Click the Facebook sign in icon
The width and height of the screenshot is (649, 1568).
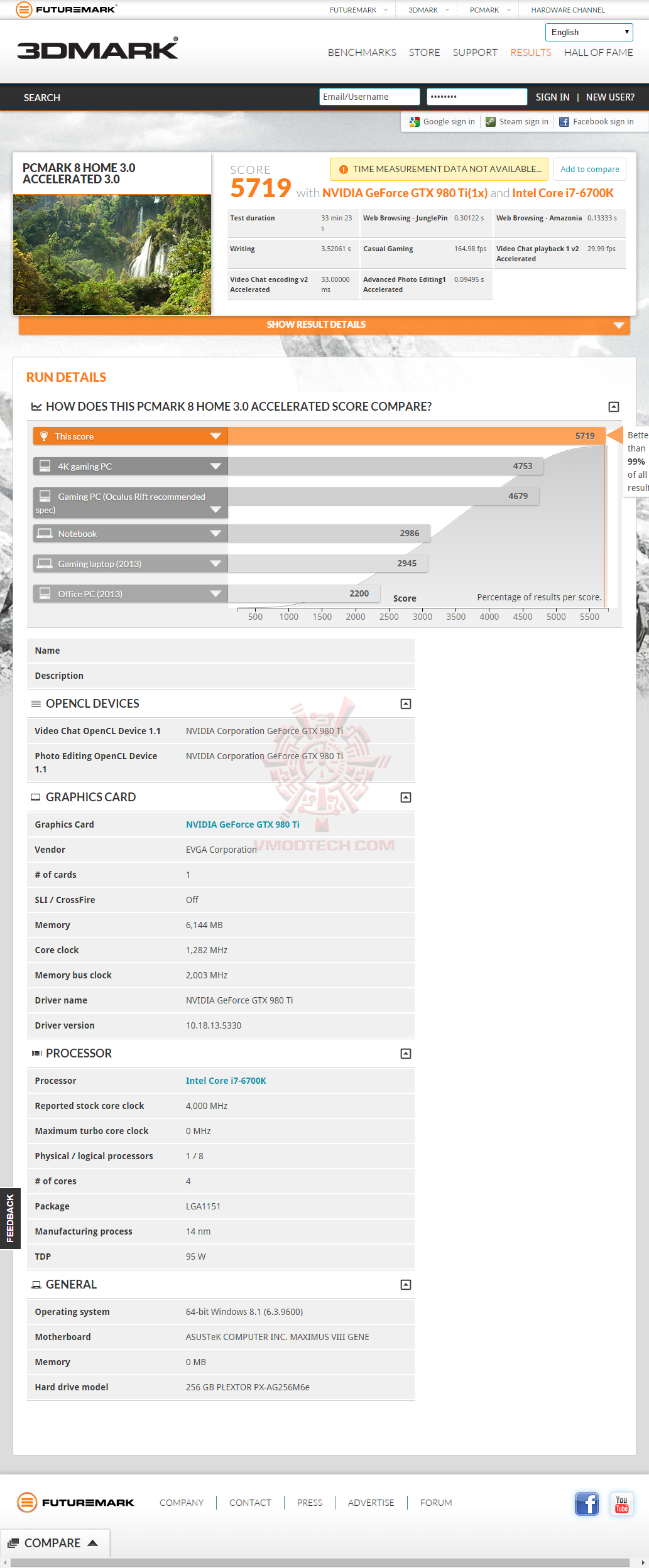[564, 122]
